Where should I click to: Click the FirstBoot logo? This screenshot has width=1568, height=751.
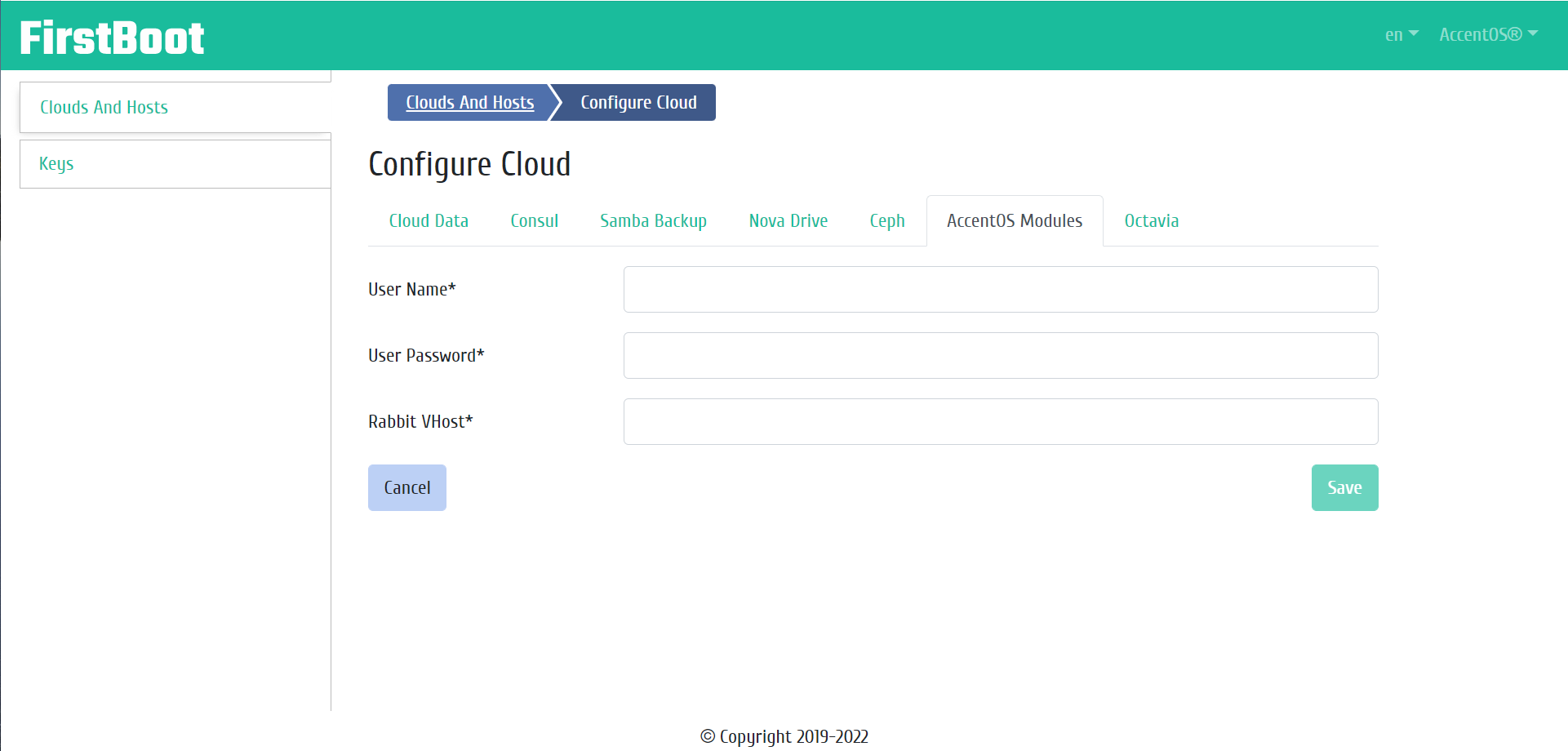[x=112, y=38]
